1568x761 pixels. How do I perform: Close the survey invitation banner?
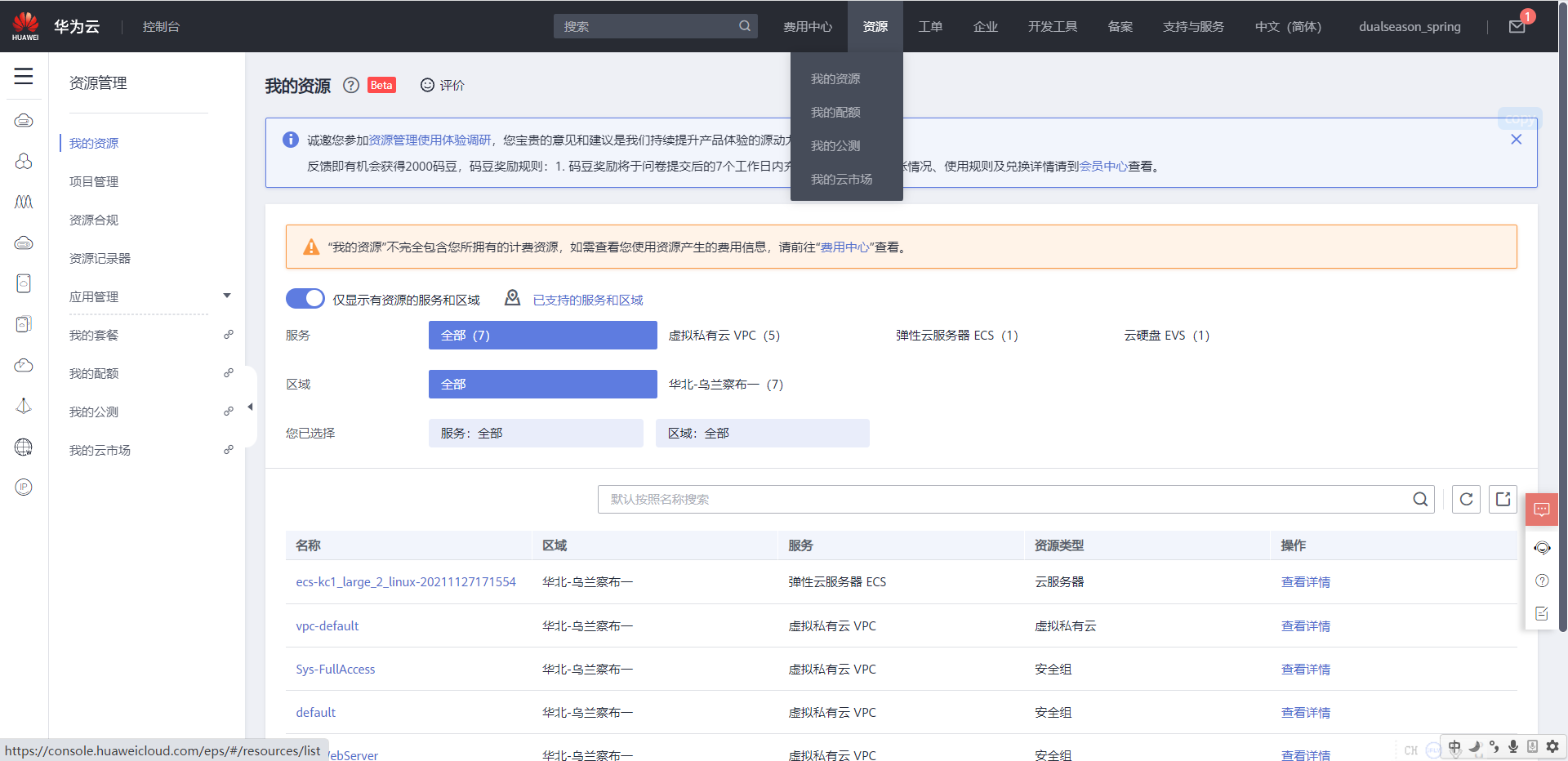(1516, 140)
